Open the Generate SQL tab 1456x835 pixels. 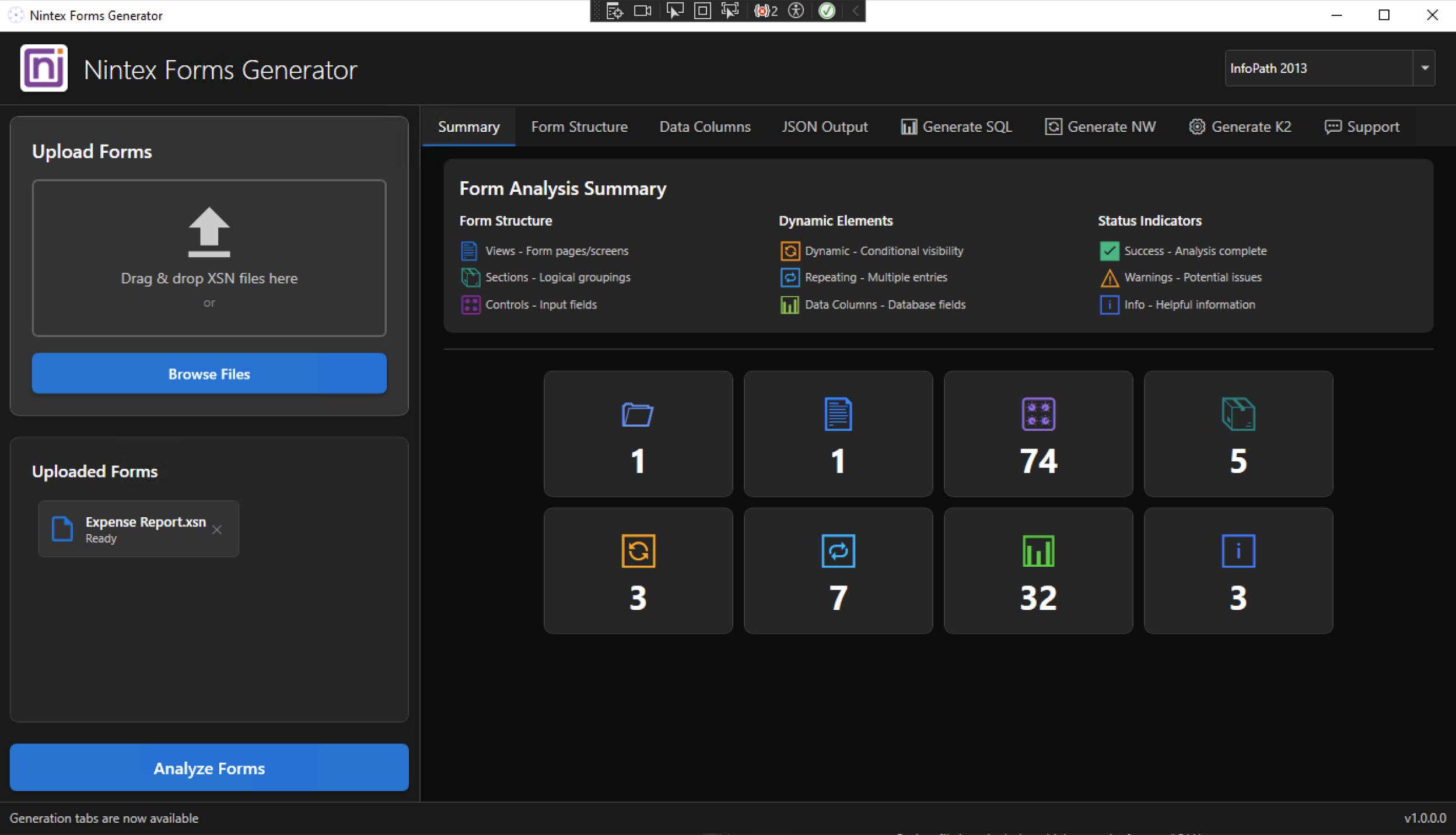point(956,127)
